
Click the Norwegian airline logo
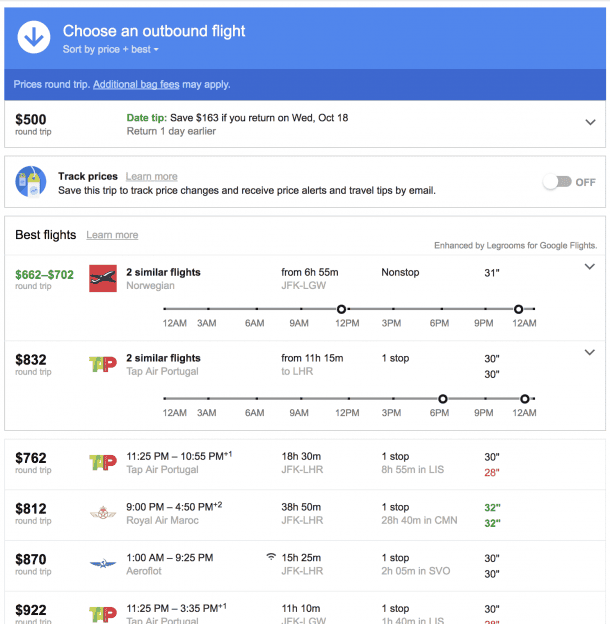click(x=103, y=278)
